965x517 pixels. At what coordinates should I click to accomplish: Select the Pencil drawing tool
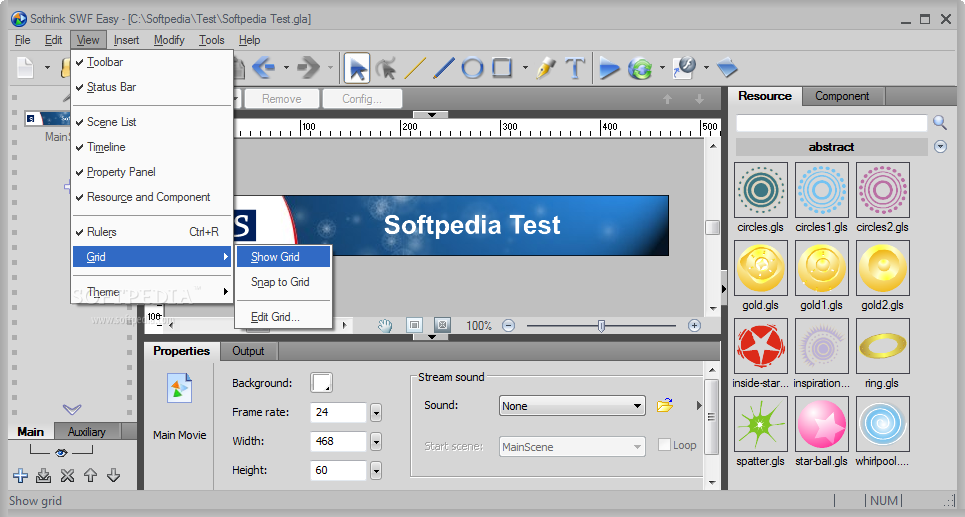coord(545,68)
